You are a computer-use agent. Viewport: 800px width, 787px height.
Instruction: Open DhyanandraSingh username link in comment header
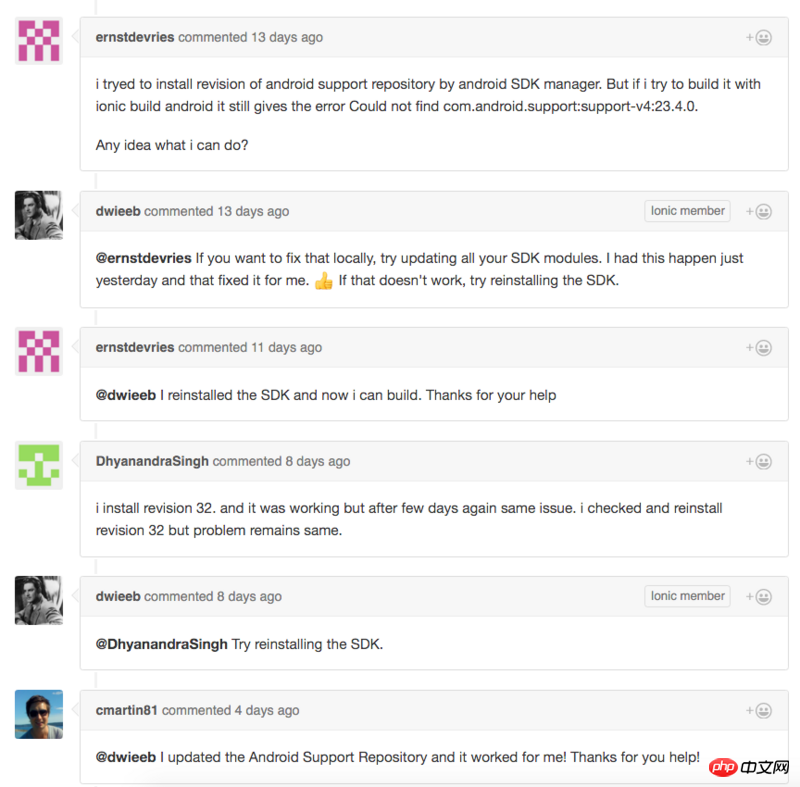coord(152,461)
